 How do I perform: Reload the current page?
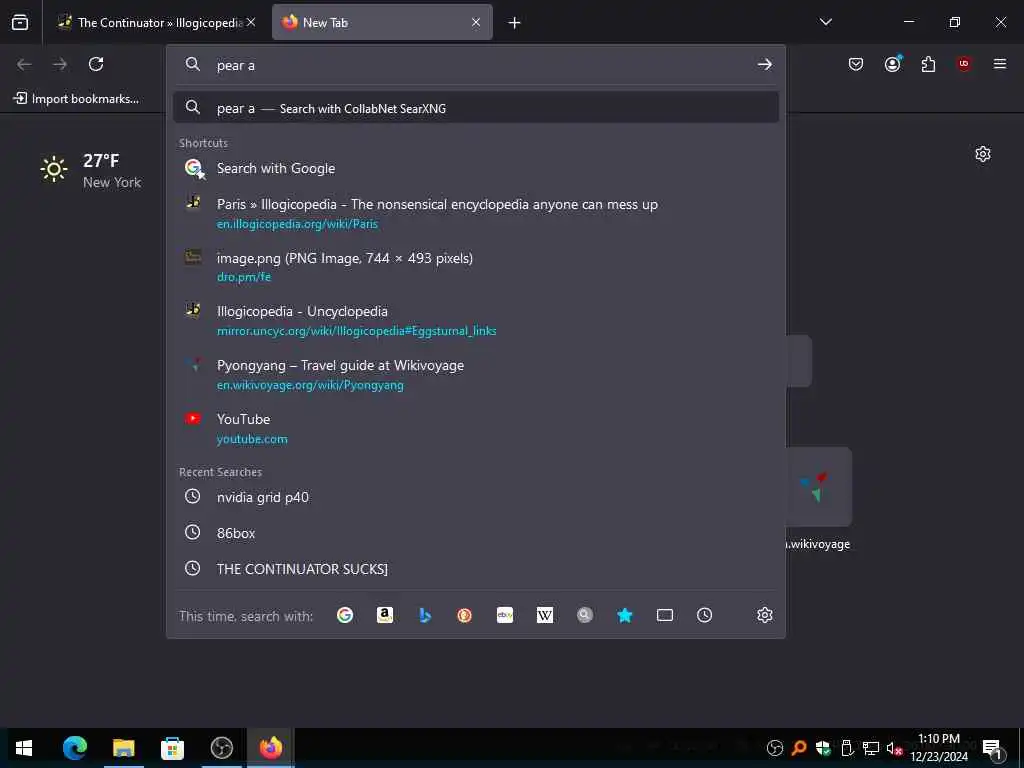click(96, 64)
